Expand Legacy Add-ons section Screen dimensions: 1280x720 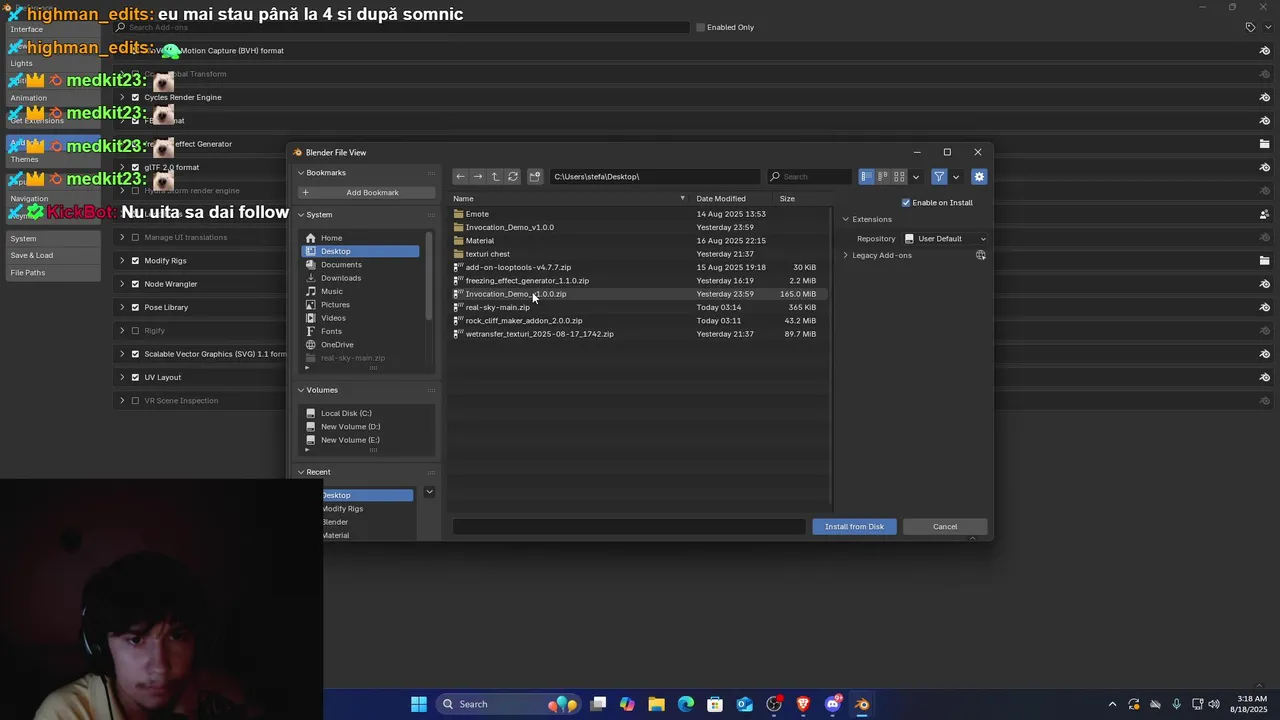pyautogui.click(x=845, y=255)
